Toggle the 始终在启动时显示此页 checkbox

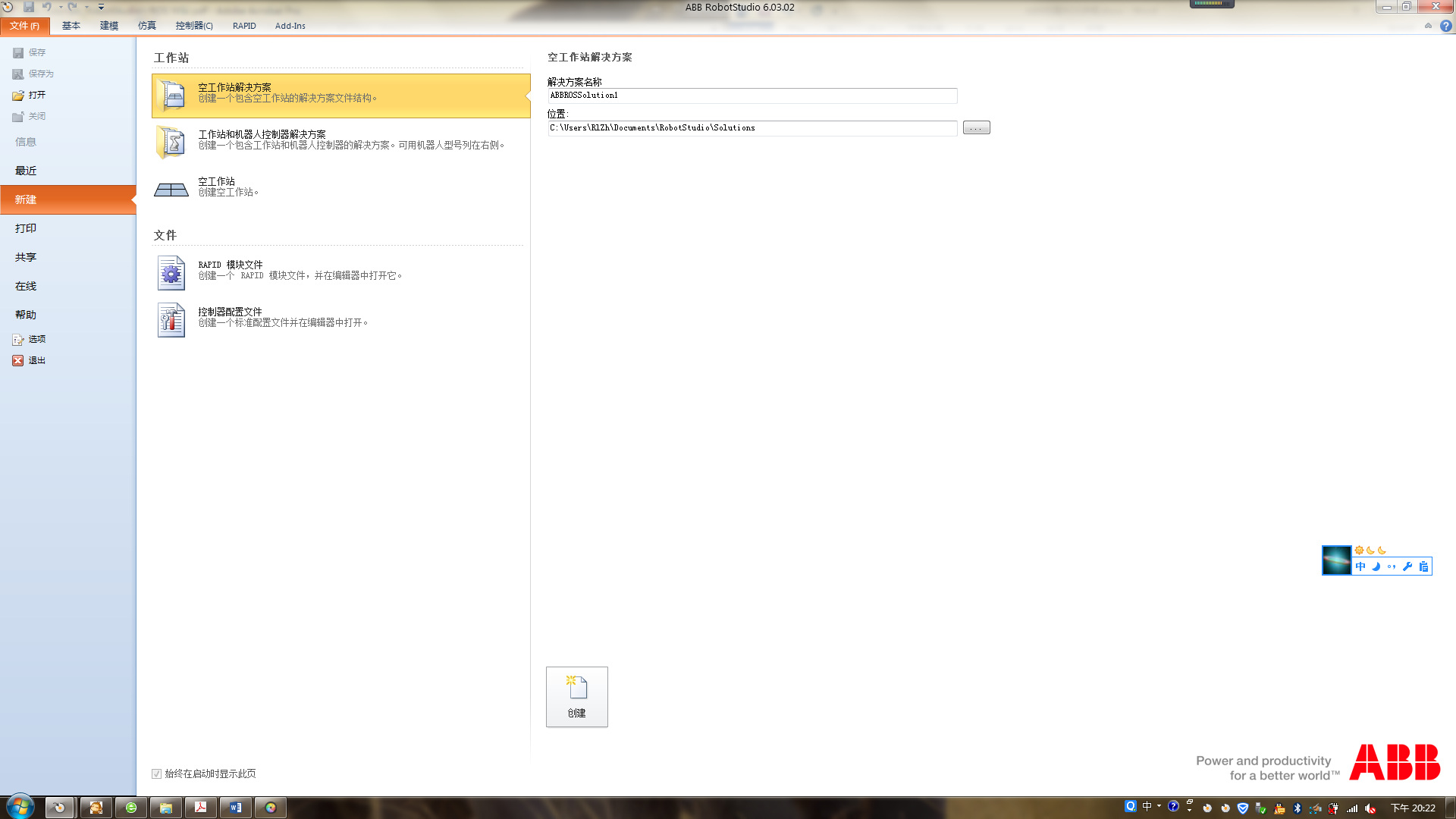[x=157, y=773]
